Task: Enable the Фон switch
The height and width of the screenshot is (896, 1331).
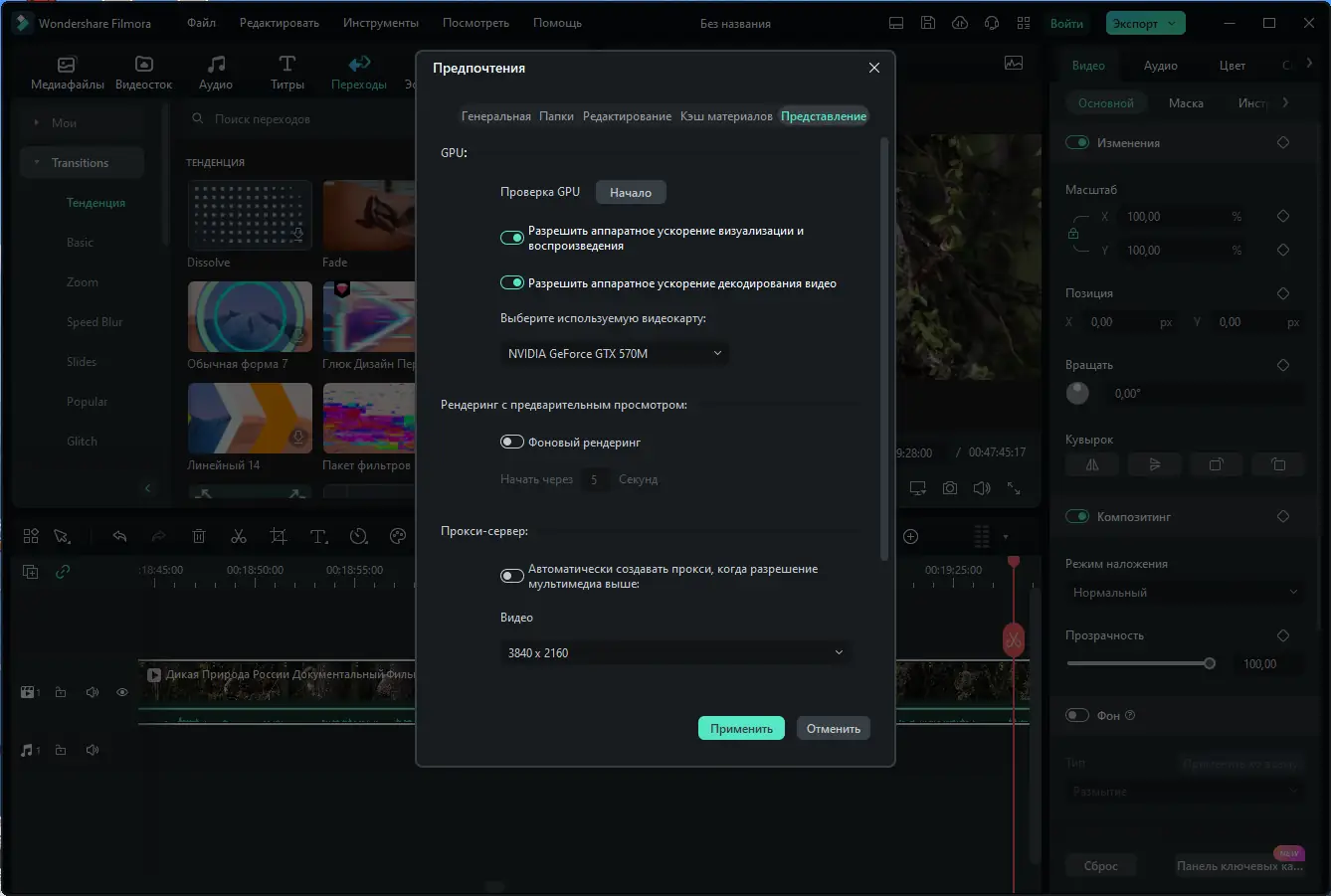Action: (1077, 715)
